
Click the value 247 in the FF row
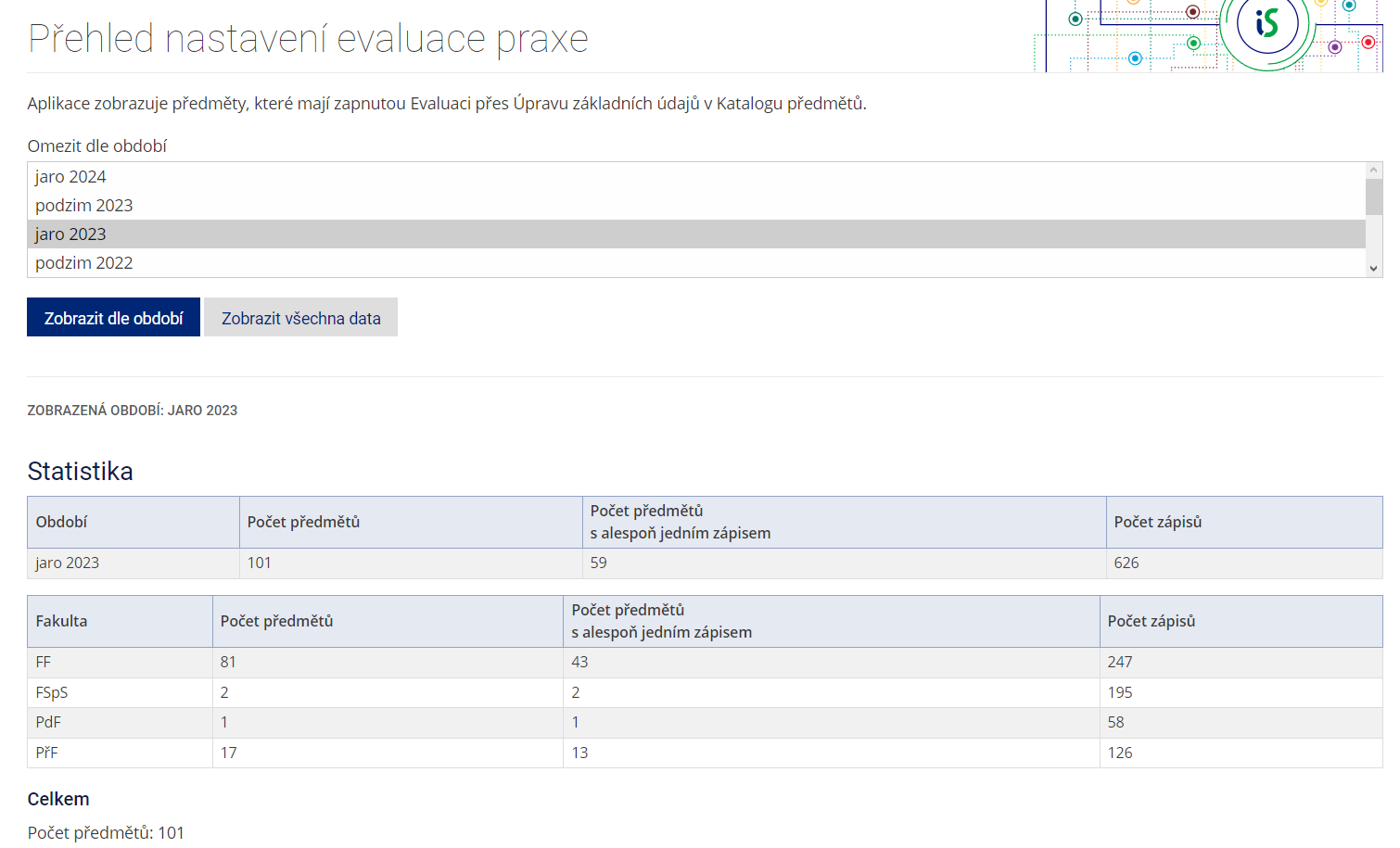pyautogui.click(x=1120, y=662)
